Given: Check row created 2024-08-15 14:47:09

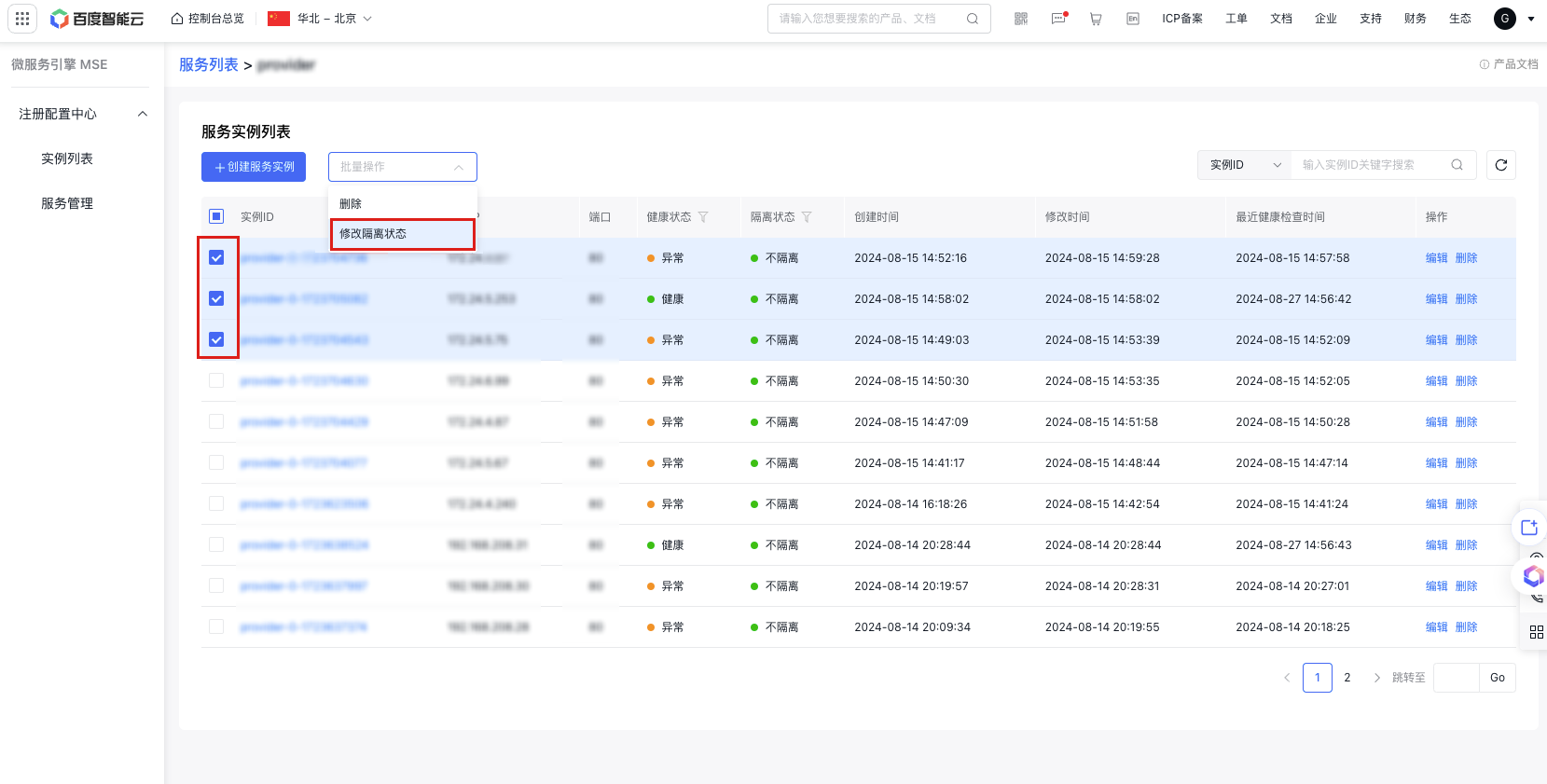Looking at the screenshot, I should 216,421.
